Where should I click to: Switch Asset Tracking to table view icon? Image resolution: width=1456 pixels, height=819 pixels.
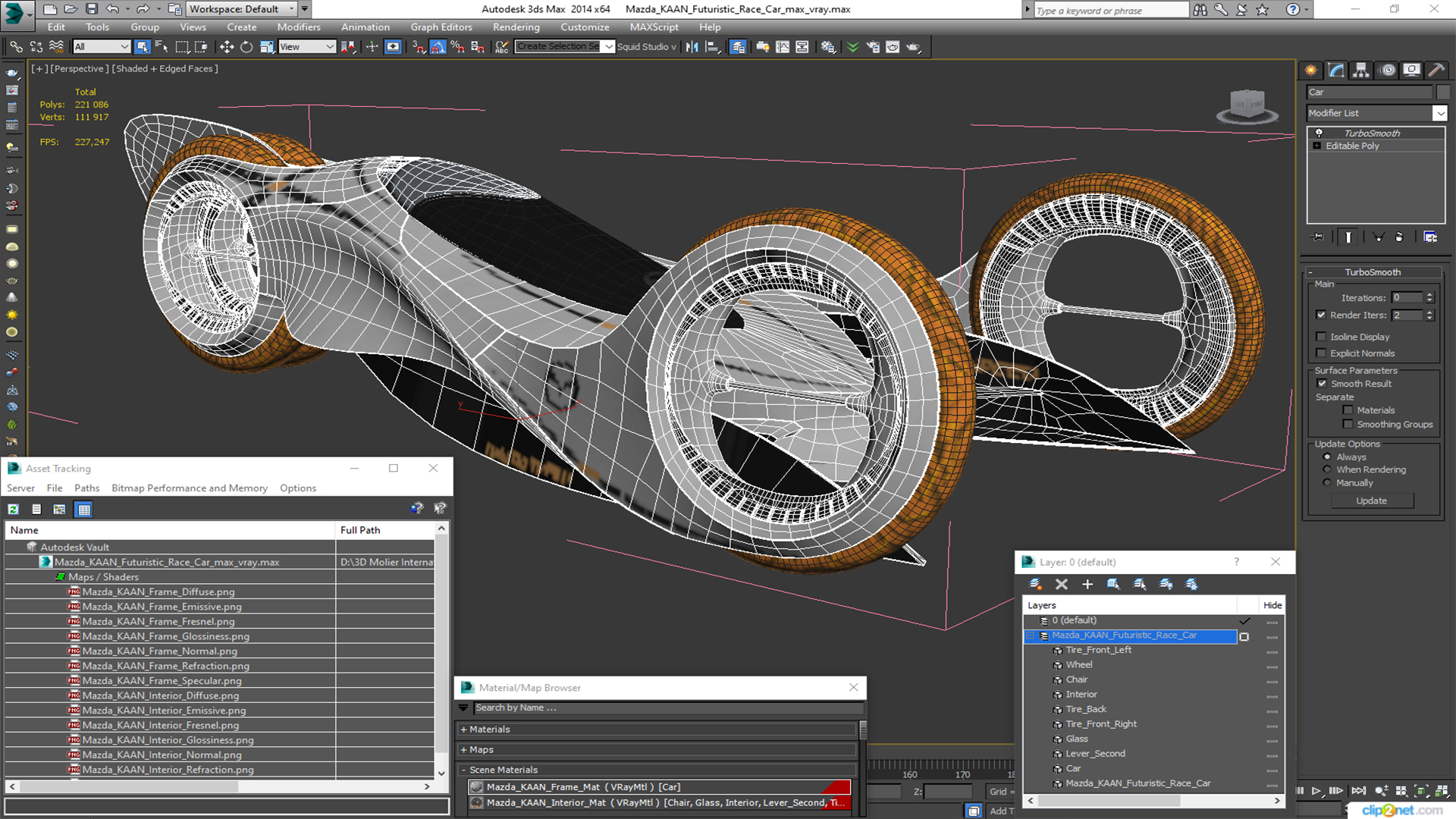(x=83, y=510)
